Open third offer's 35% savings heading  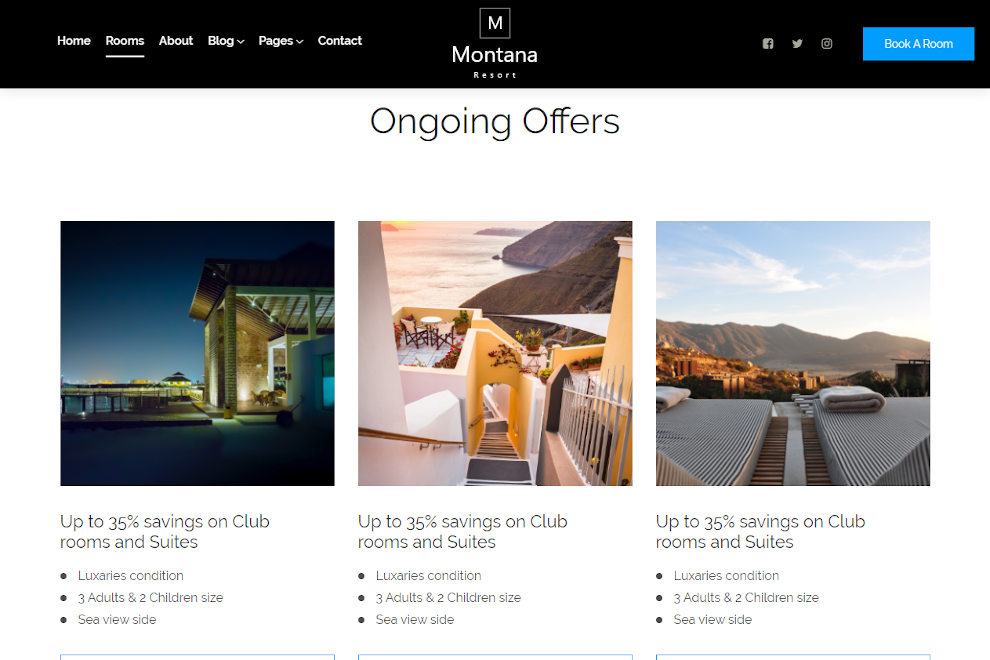point(761,532)
